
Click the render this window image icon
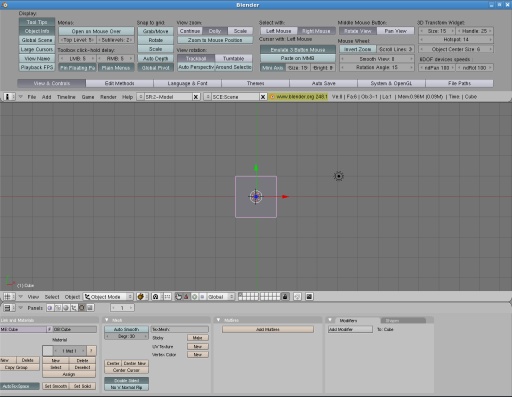[309, 297]
